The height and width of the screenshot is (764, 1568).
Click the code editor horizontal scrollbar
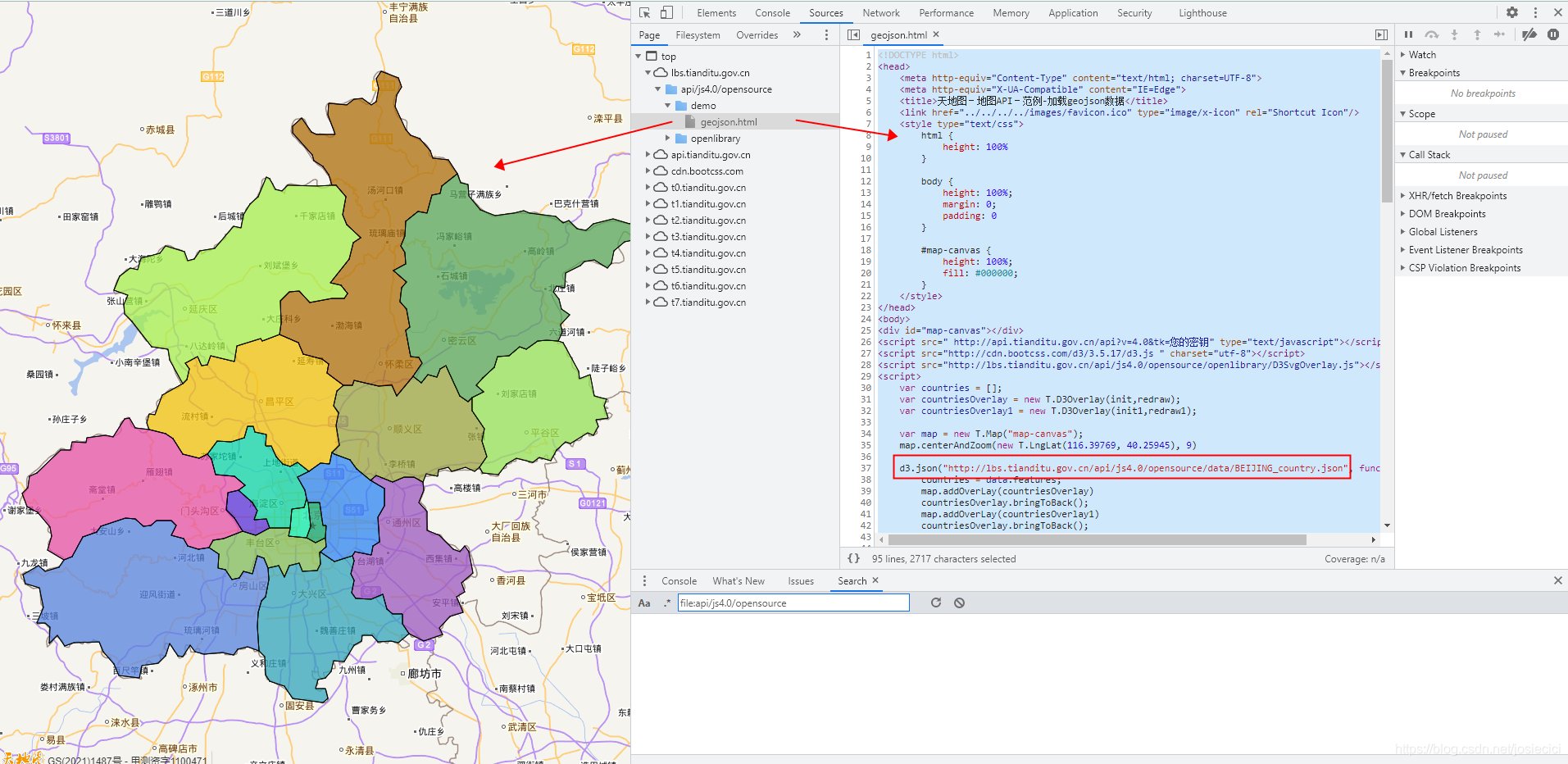pyautogui.click(x=1097, y=539)
